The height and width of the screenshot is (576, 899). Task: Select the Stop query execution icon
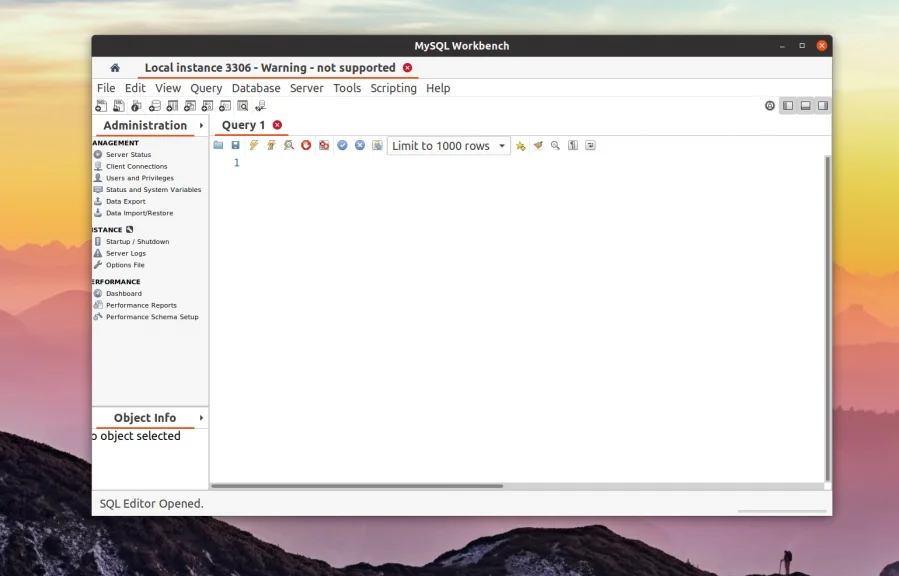pyautogui.click(x=305, y=145)
